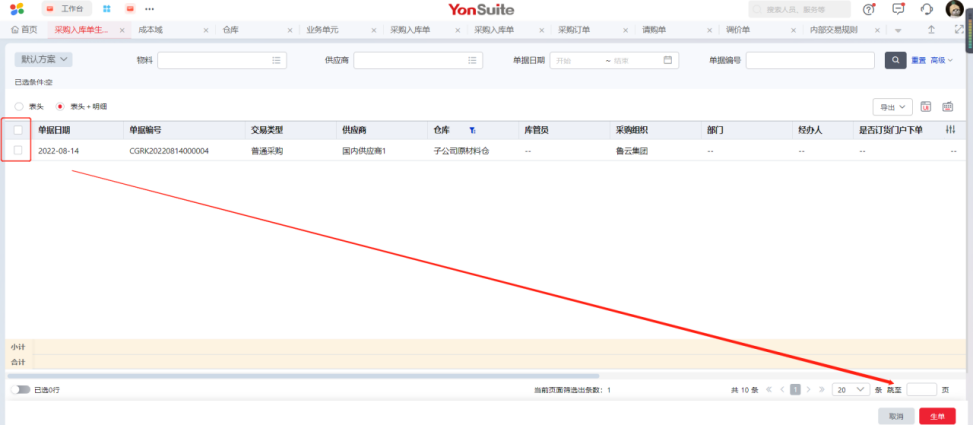This screenshot has height=425, width=974.
Task: Click the 取消 cancel button
Action: pyautogui.click(x=895, y=415)
